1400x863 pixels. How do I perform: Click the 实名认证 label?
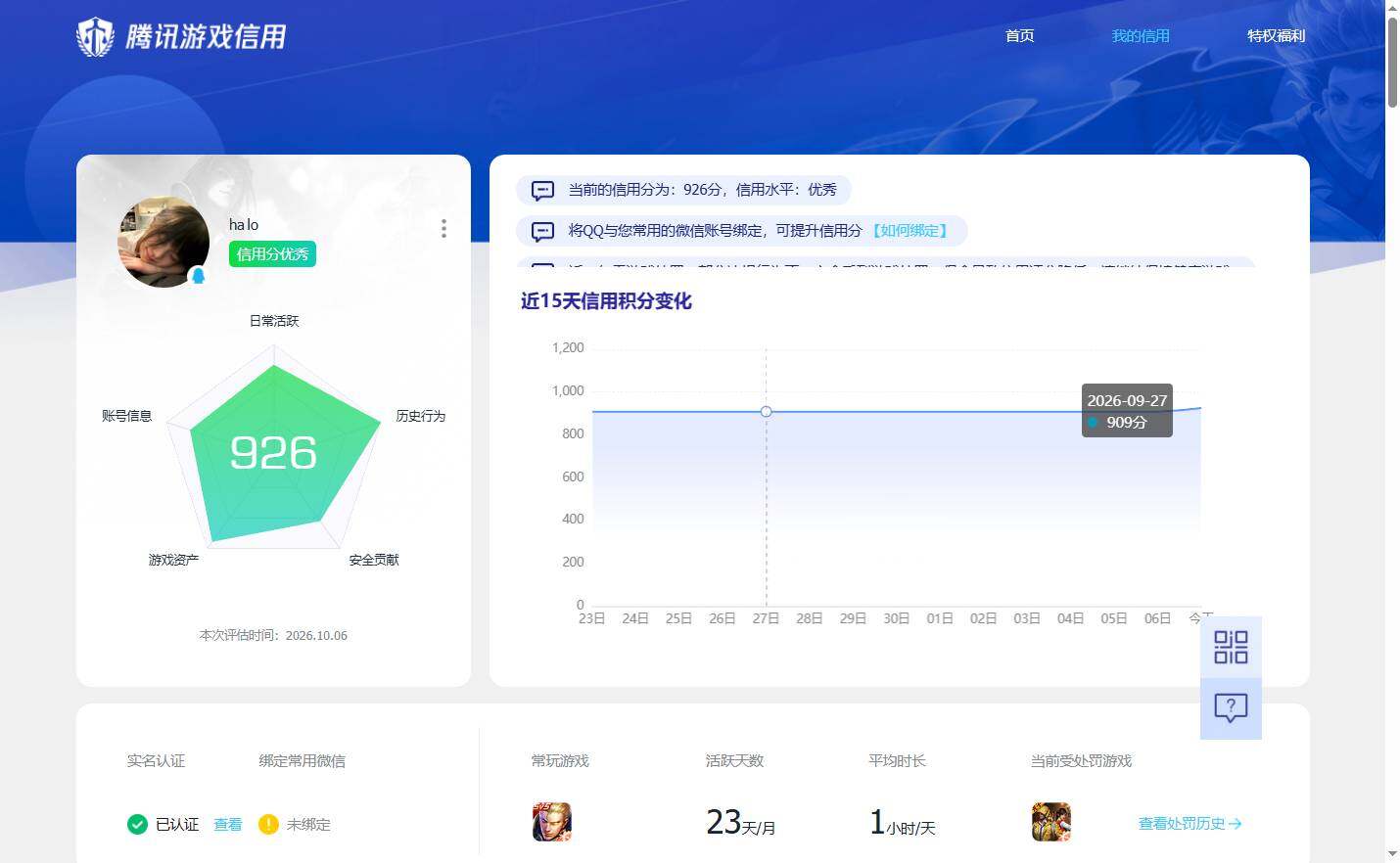[x=156, y=760]
